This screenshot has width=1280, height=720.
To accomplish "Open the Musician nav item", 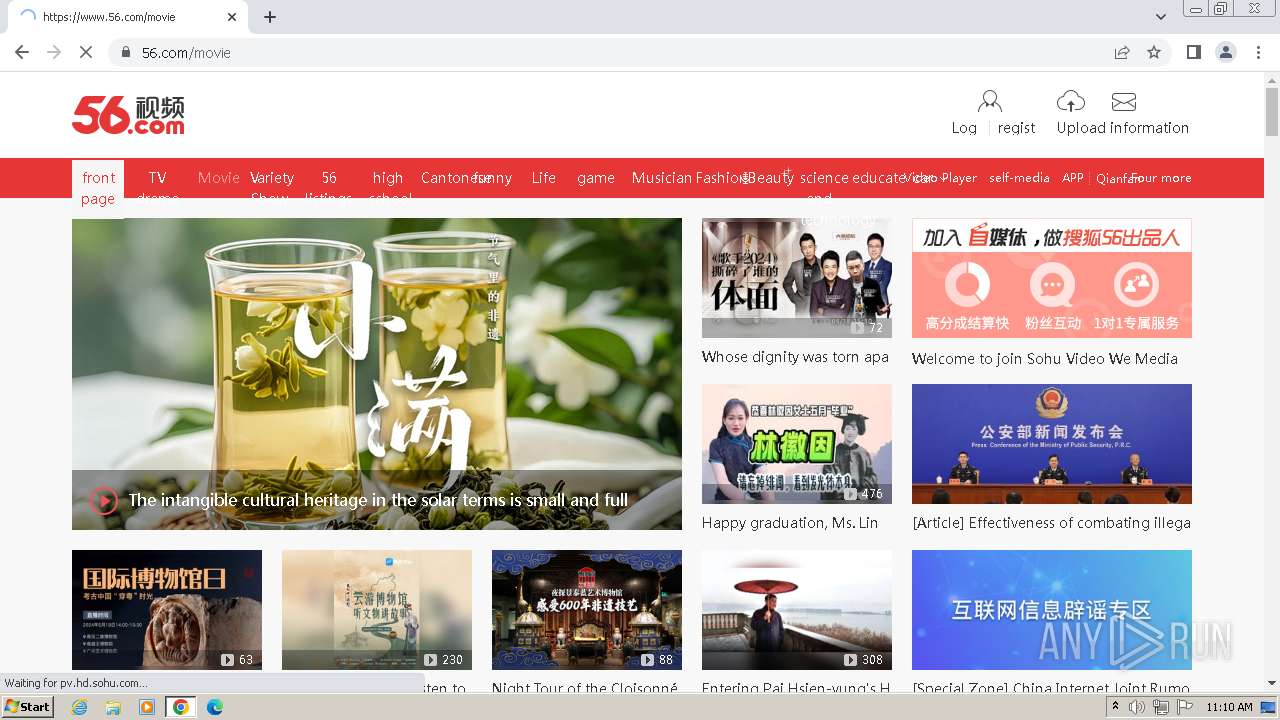I will 662,178.
